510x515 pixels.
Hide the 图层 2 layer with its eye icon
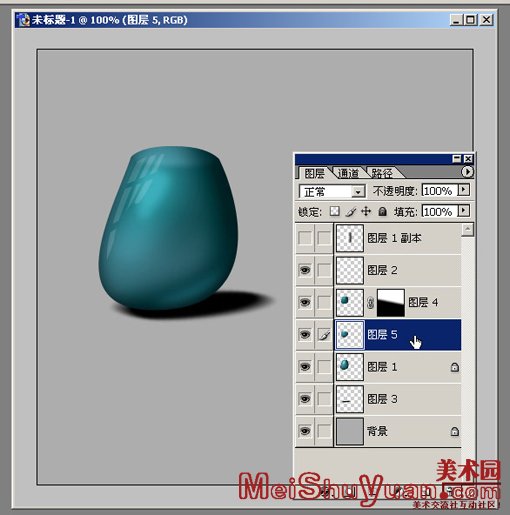click(x=305, y=270)
